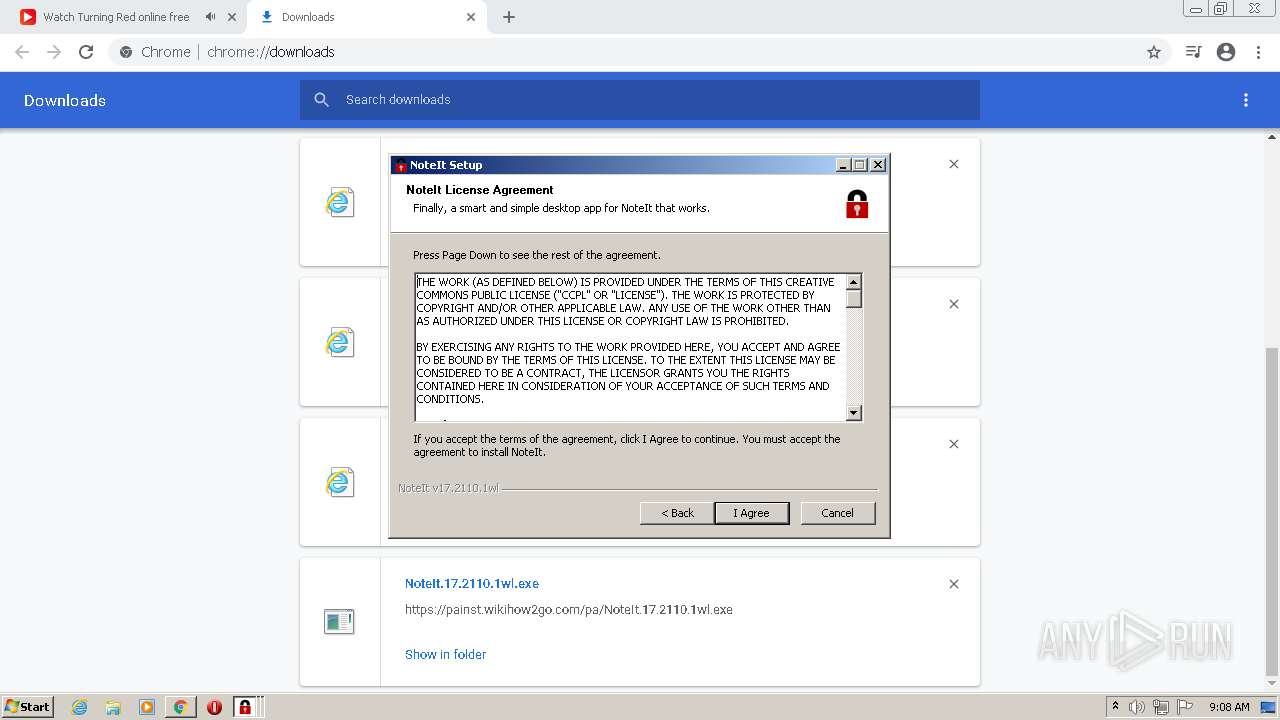Screen dimensions: 1280x720
Task: Click the Chrome profile avatar icon
Action: click(x=1226, y=52)
